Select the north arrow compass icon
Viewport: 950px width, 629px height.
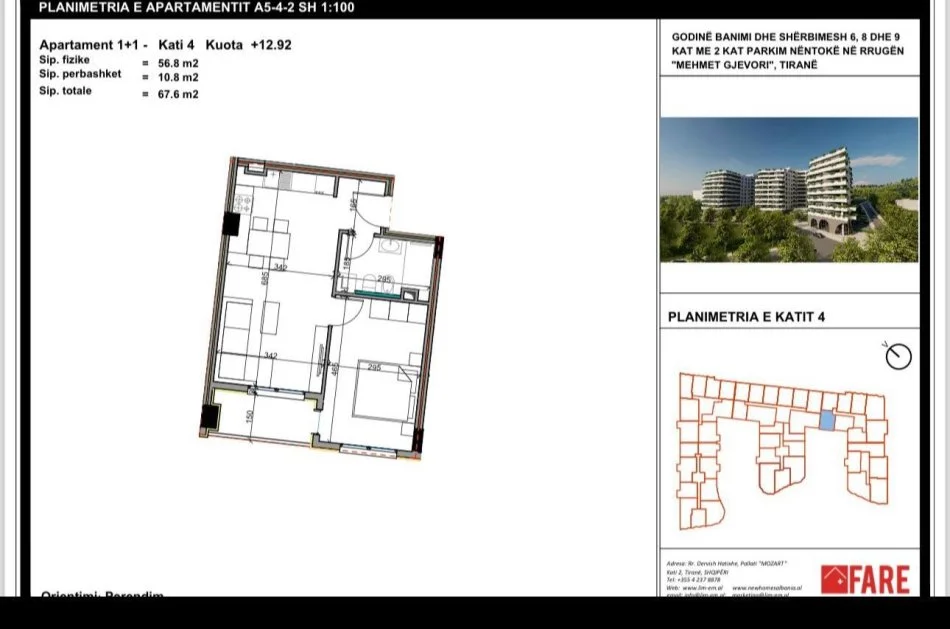click(897, 358)
